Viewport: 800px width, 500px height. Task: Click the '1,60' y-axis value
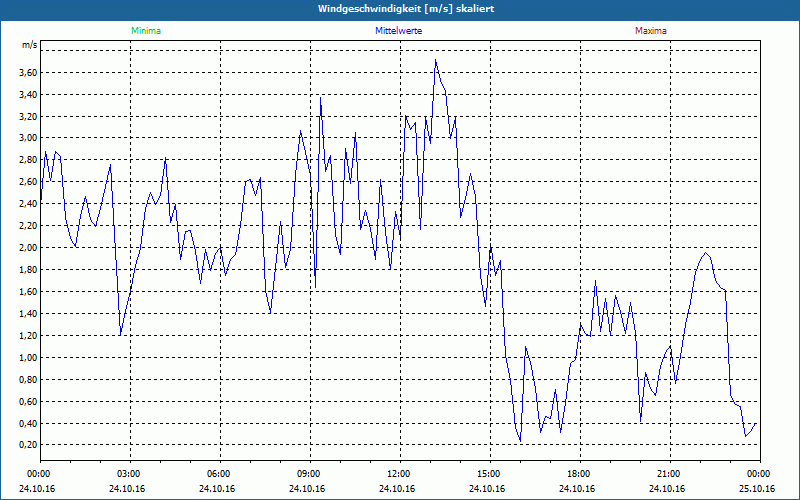(30, 291)
